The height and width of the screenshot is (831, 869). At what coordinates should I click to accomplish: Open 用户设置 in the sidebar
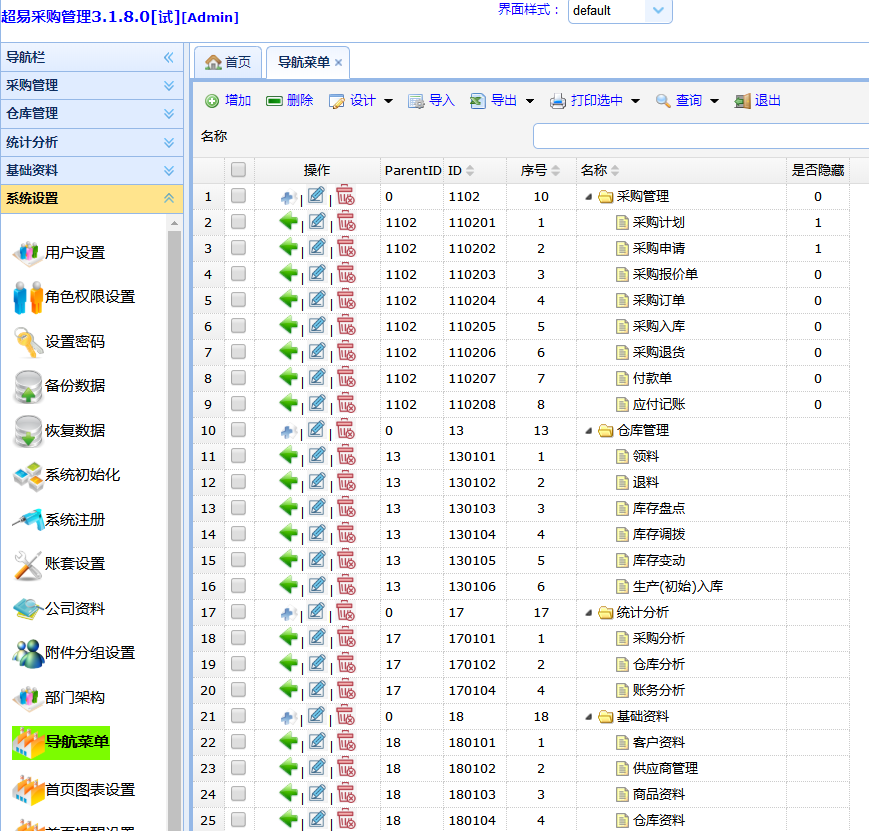click(x=74, y=253)
